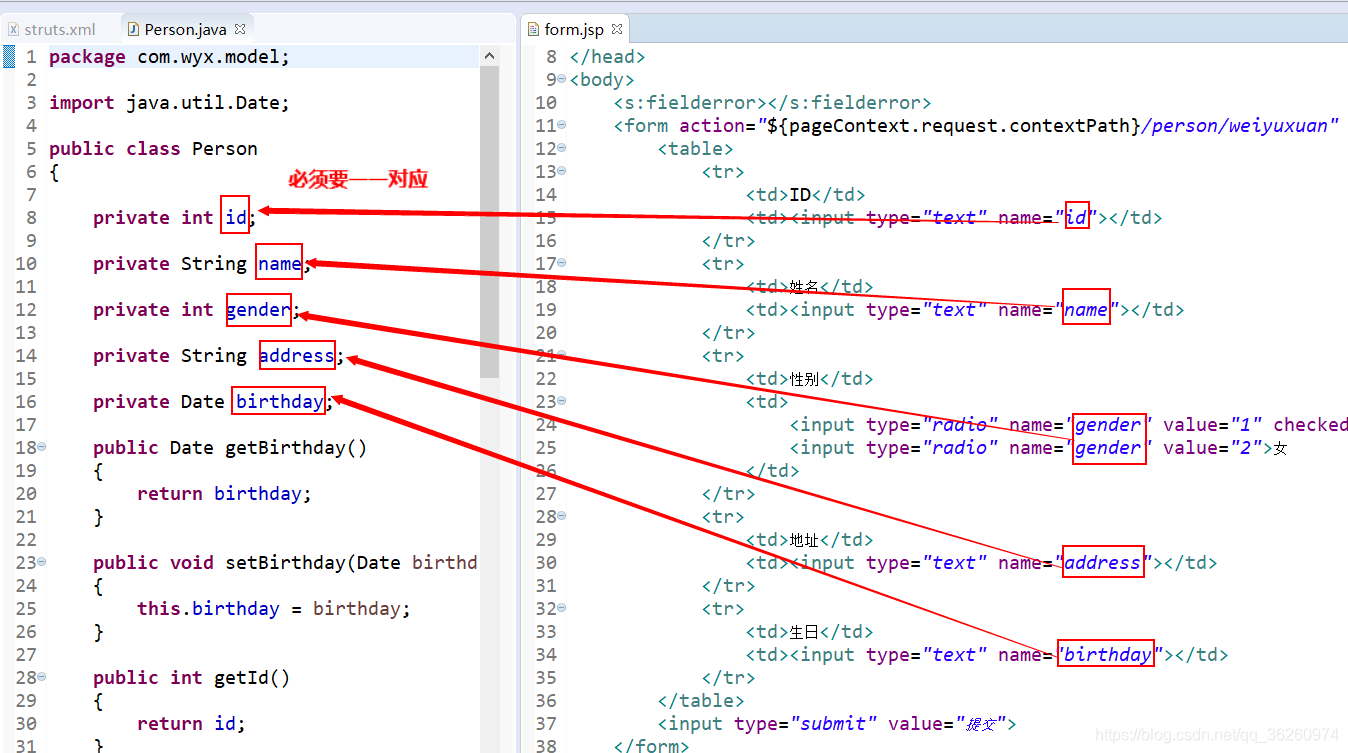1348x753 pixels.
Task: Click the '<s:fielderror>' tag line
Action: point(772,103)
